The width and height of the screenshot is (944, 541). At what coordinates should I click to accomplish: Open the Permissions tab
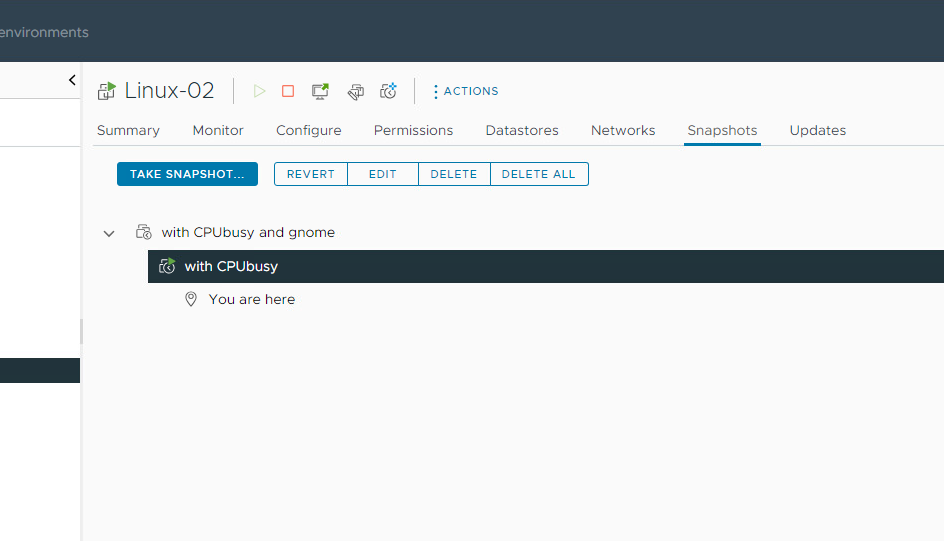pyautogui.click(x=414, y=131)
